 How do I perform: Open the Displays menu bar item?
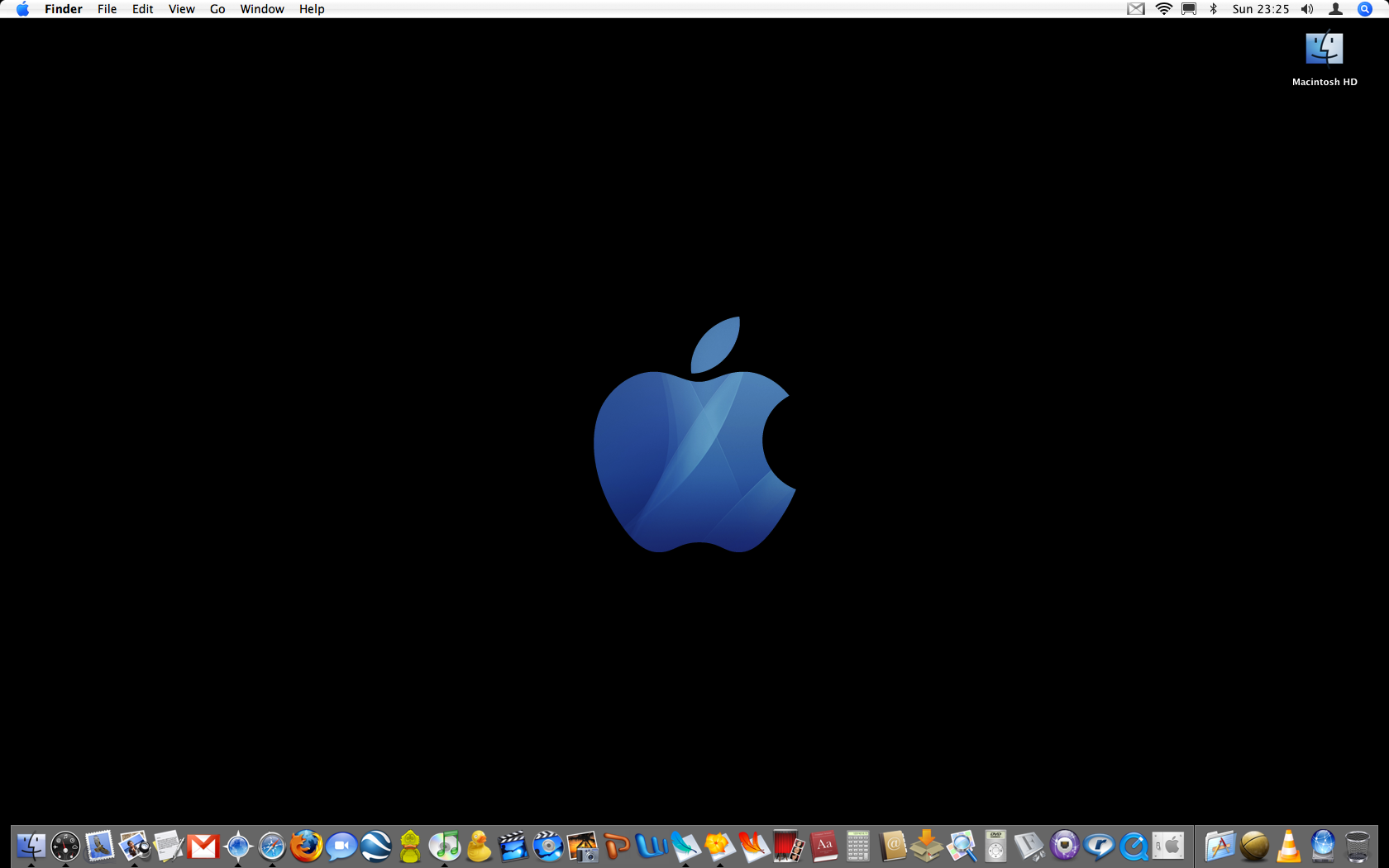click(x=1189, y=9)
